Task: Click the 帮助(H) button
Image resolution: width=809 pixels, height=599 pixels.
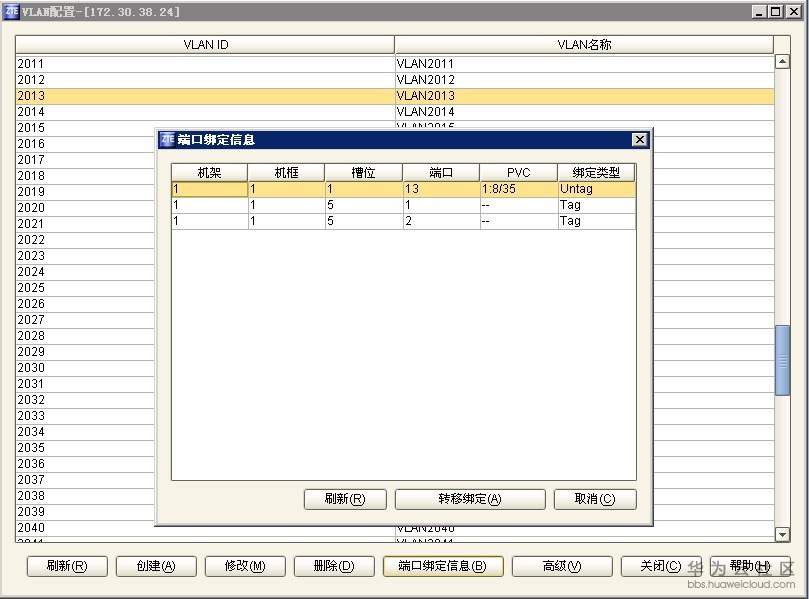Action: click(750, 566)
